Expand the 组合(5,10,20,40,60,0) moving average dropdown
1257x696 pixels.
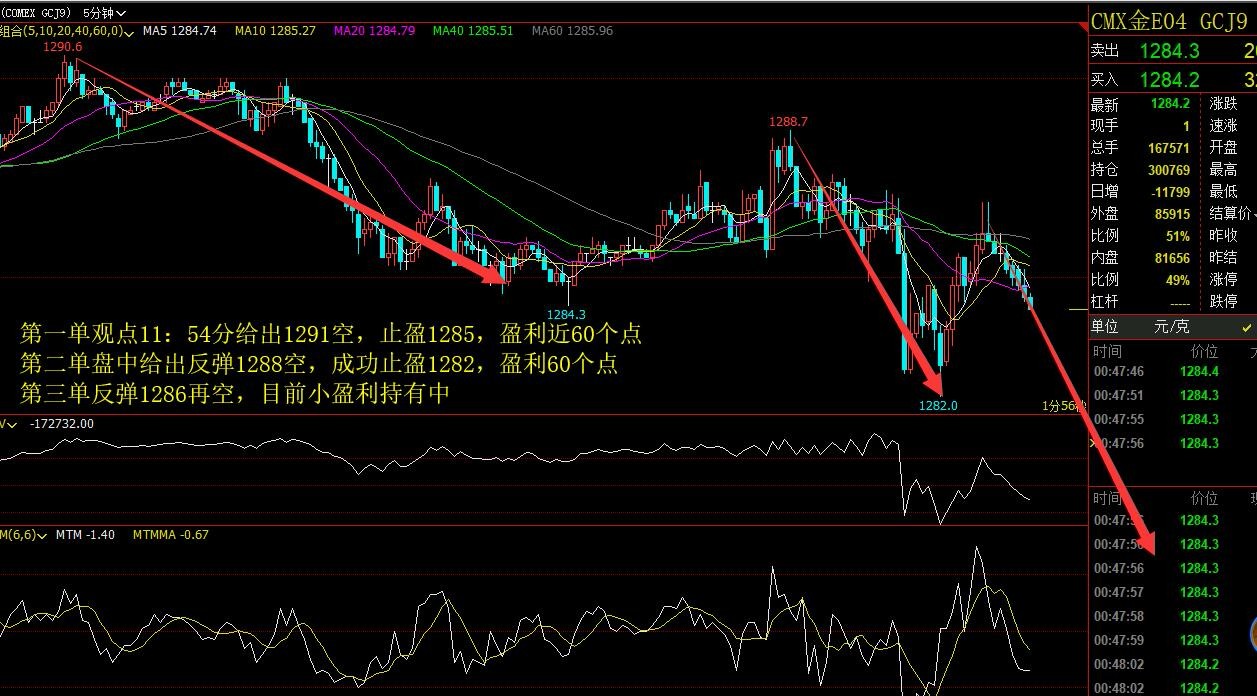(x=130, y=31)
